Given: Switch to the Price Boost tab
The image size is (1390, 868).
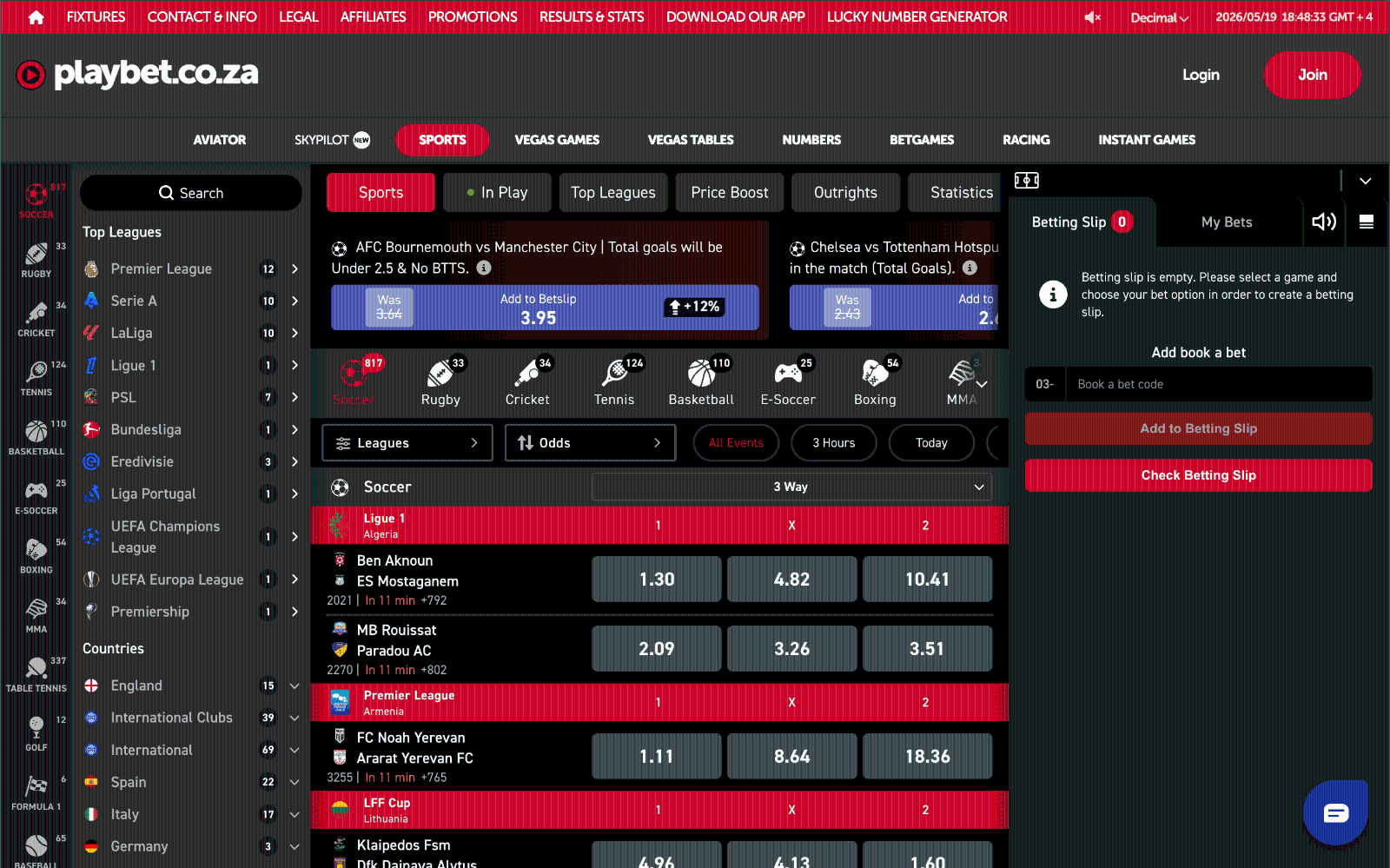Looking at the screenshot, I should pyautogui.click(x=730, y=193).
